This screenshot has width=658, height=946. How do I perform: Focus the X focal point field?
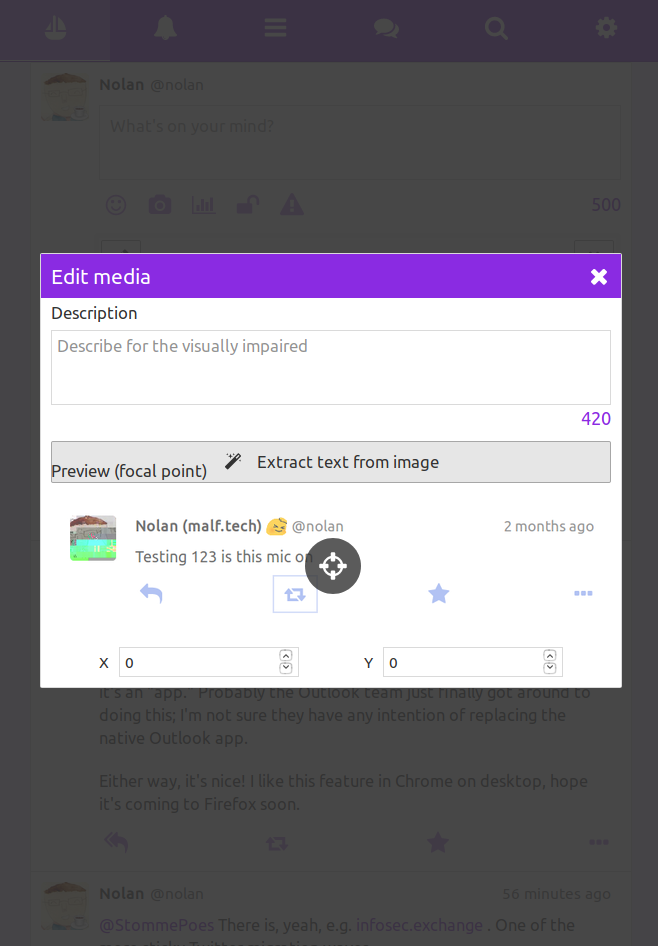(x=209, y=662)
